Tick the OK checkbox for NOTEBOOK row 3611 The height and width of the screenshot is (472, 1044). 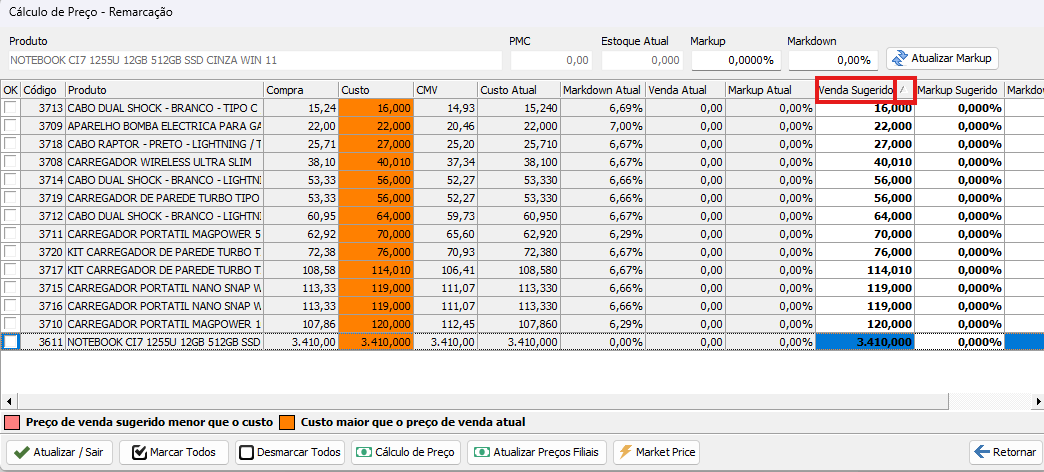[x=10, y=342]
